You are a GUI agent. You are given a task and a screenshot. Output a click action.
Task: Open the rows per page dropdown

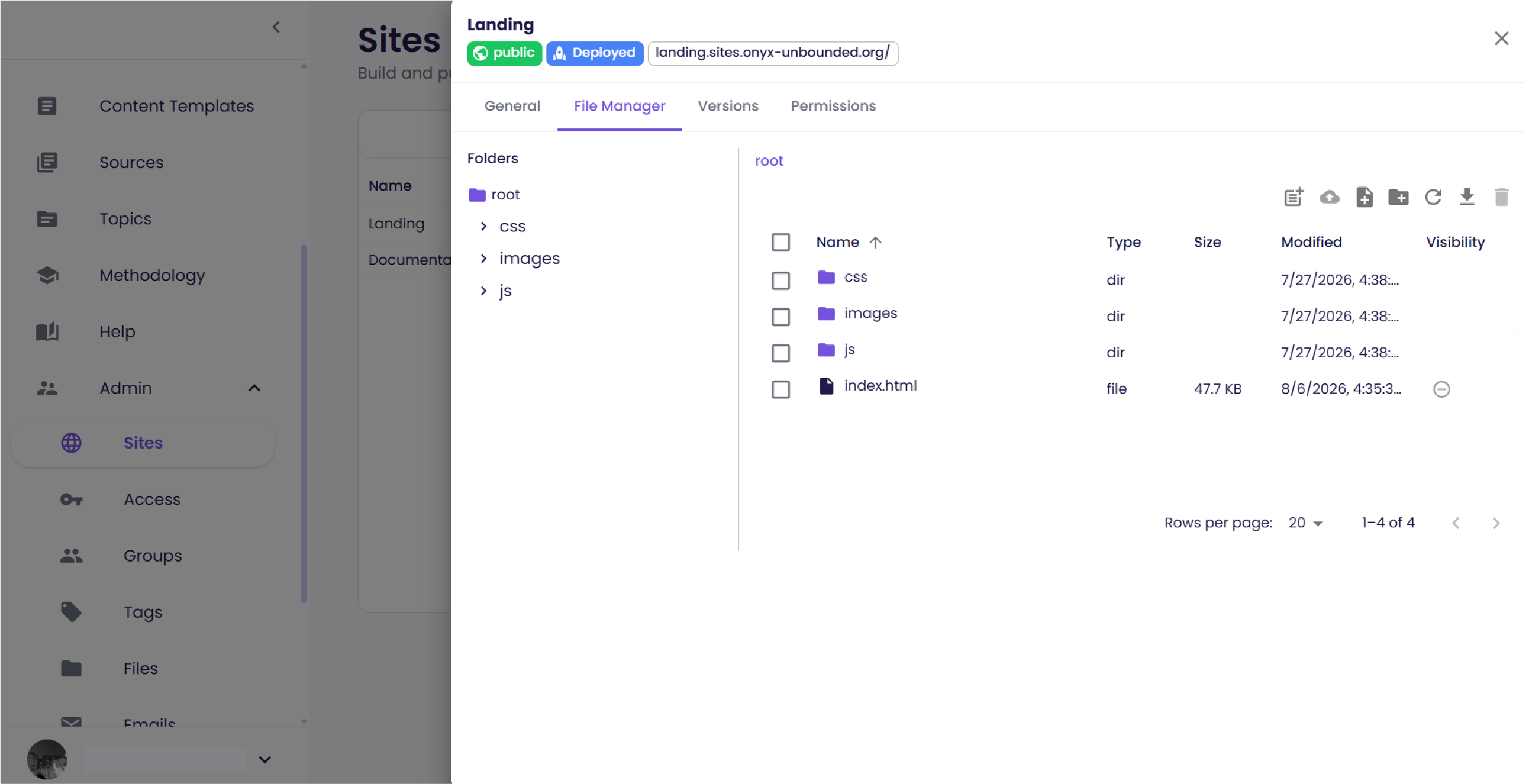[x=1306, y=523]
